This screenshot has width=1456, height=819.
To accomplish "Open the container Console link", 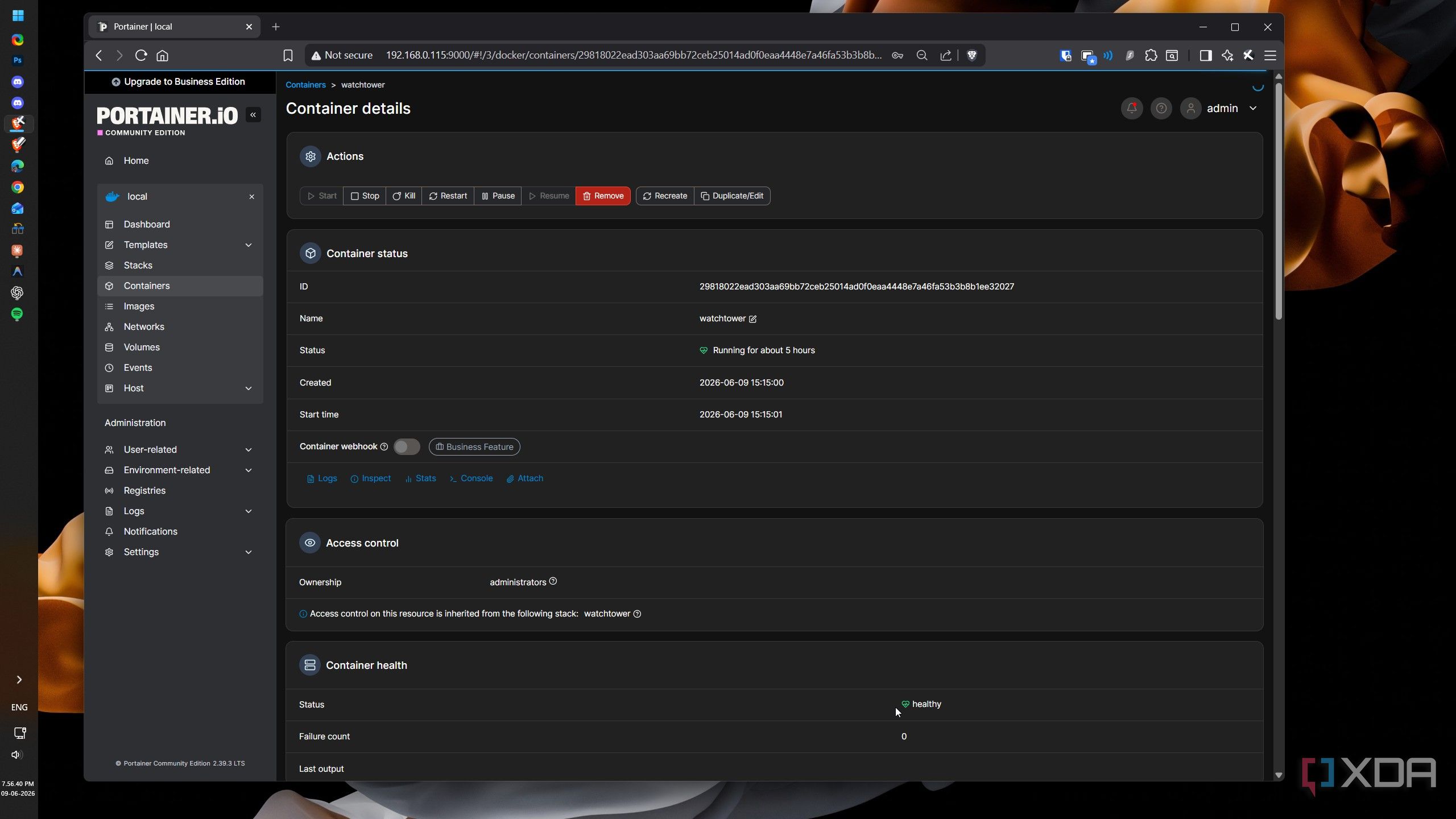I will [471, 478].
